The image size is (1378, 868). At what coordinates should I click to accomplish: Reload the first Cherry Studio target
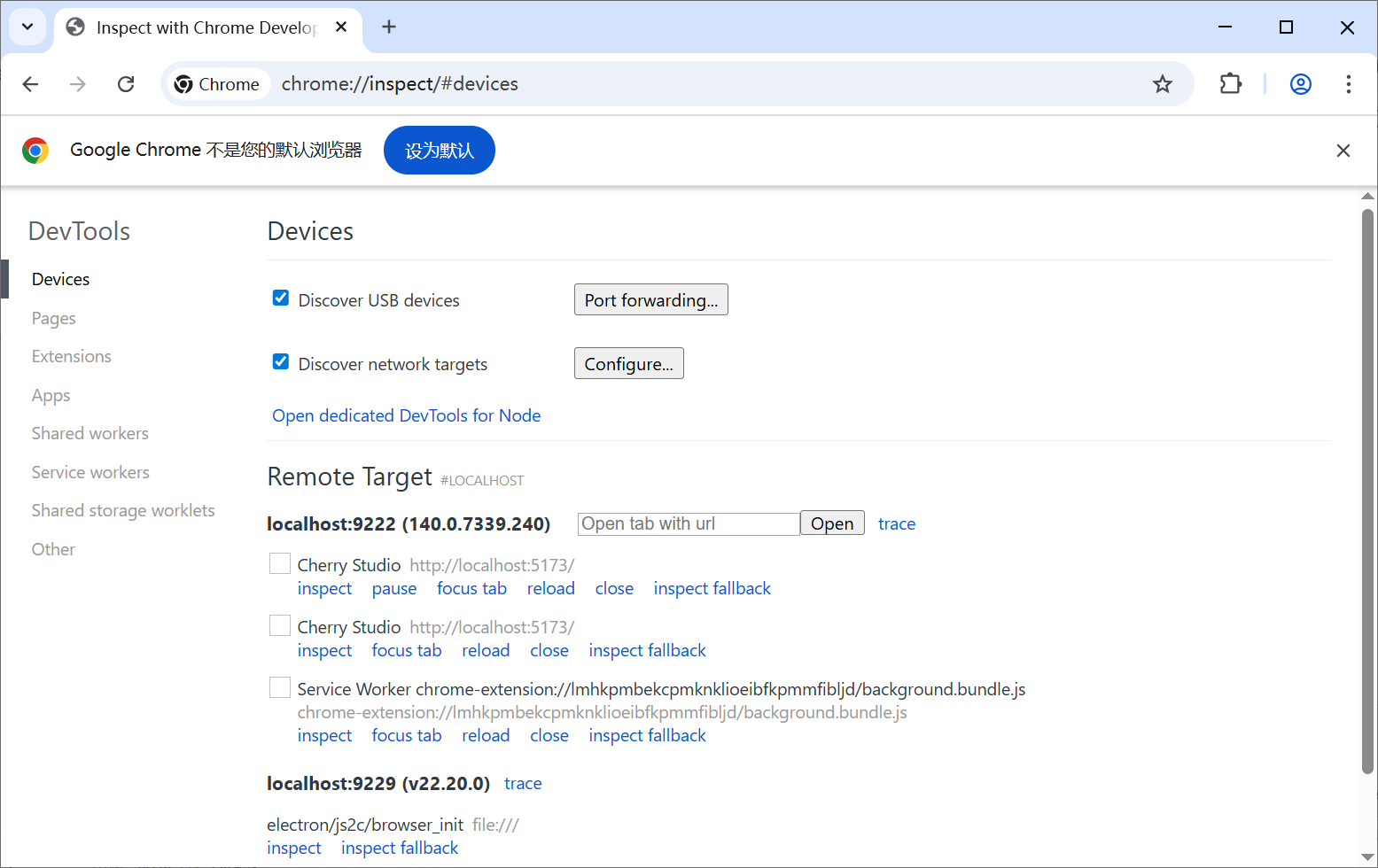pos(551,588)
